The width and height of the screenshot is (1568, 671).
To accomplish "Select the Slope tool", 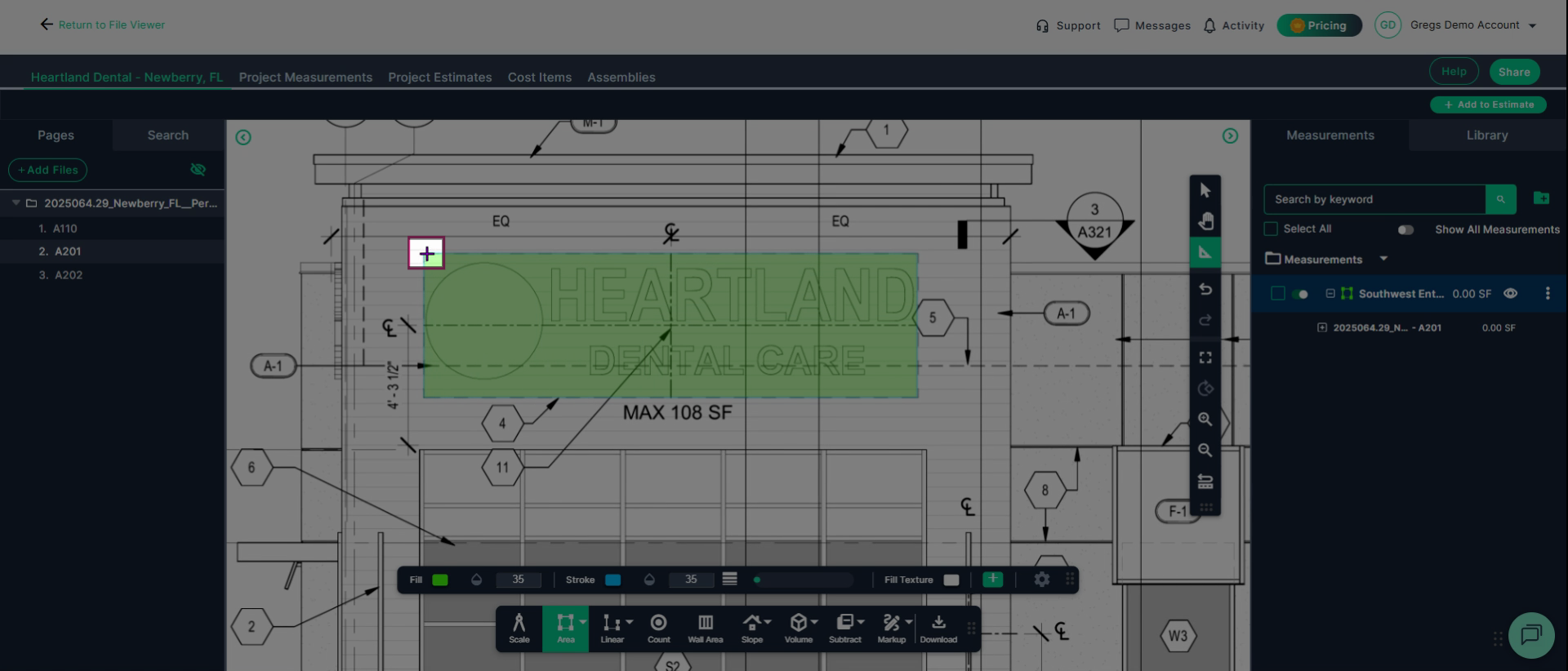I will click(x=752, y=629).
